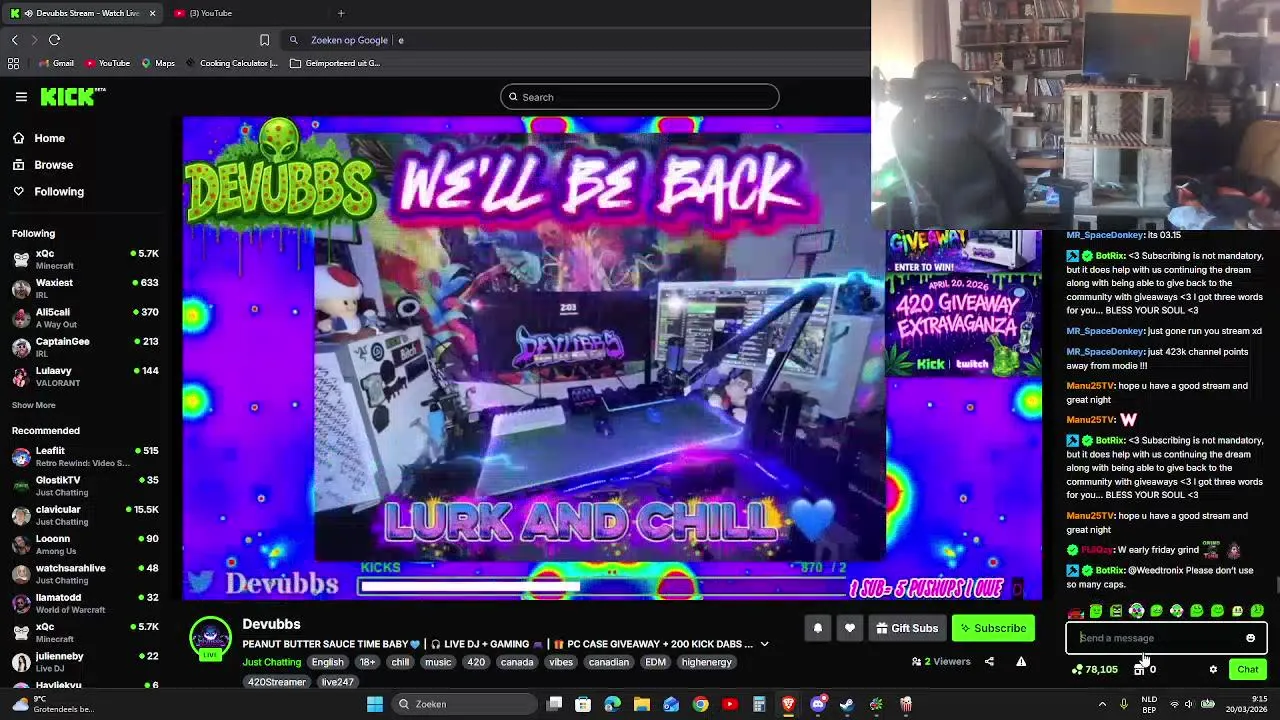Viewport: 1280px width, 720px height.
Task: Open AliScall channel in Following list
Action: click(x=85, y=318)
